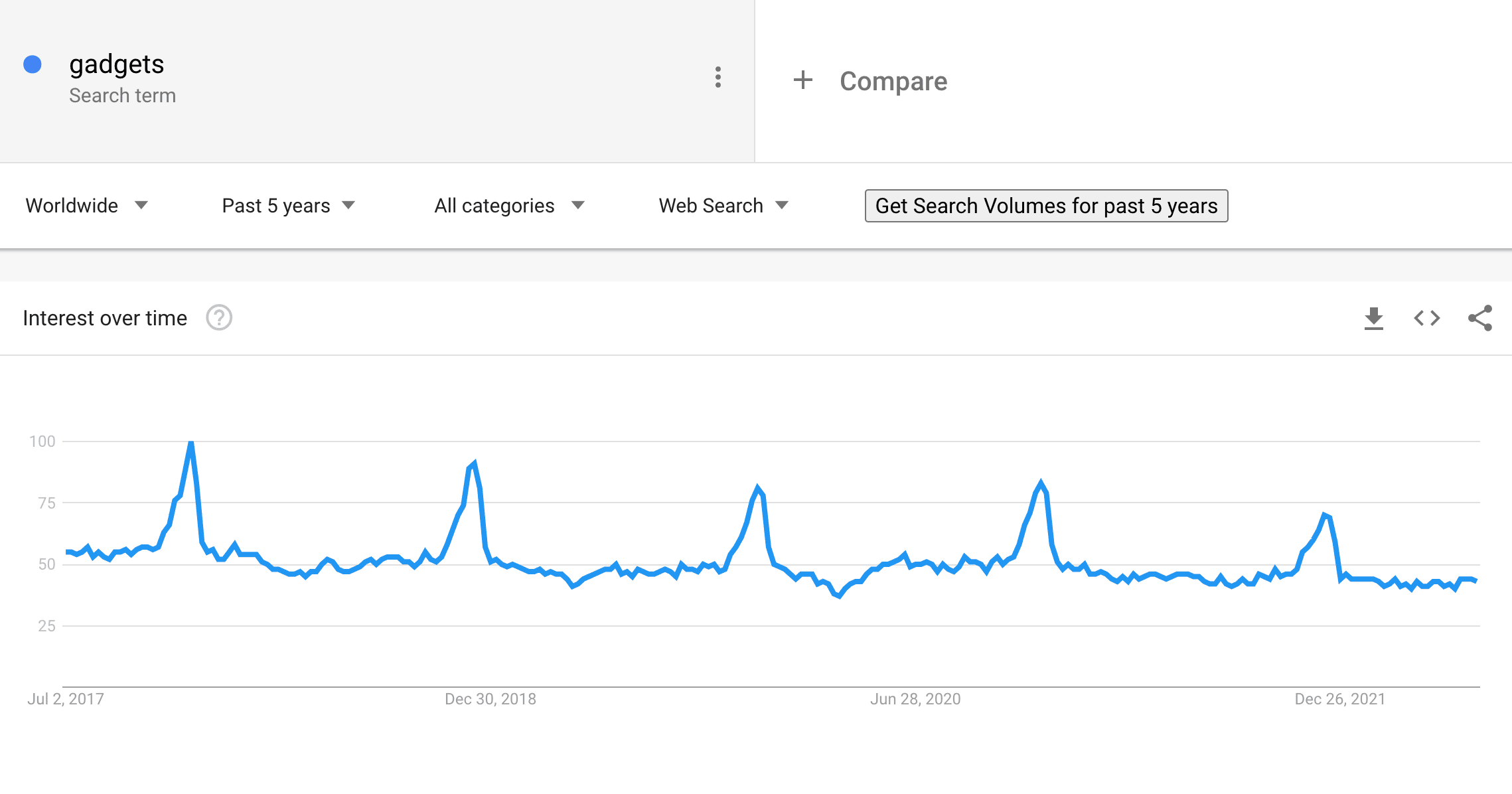
Task: Open the Web Search type selector
Action: (x=723, y=205)
